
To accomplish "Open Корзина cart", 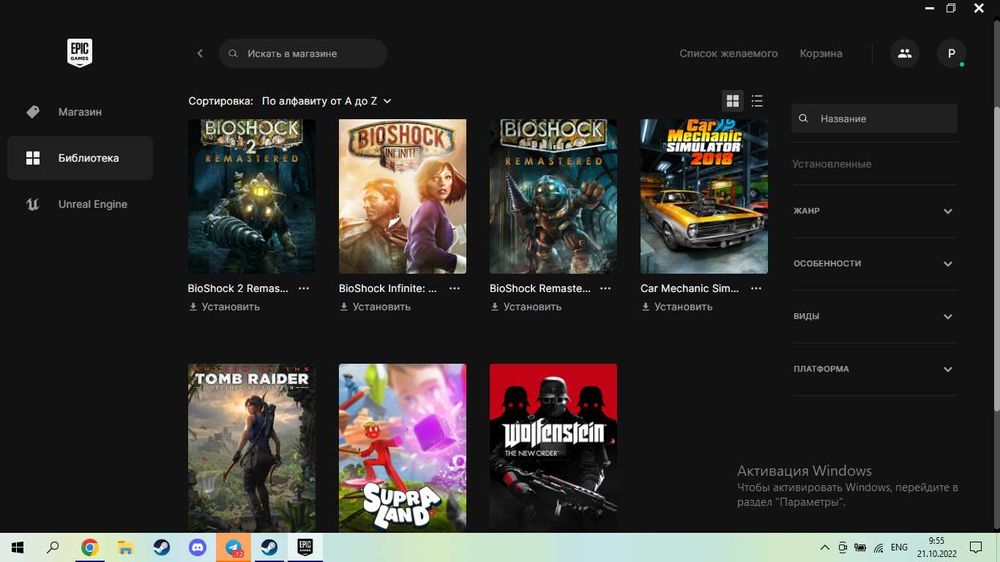I will [x=821, y=54].
